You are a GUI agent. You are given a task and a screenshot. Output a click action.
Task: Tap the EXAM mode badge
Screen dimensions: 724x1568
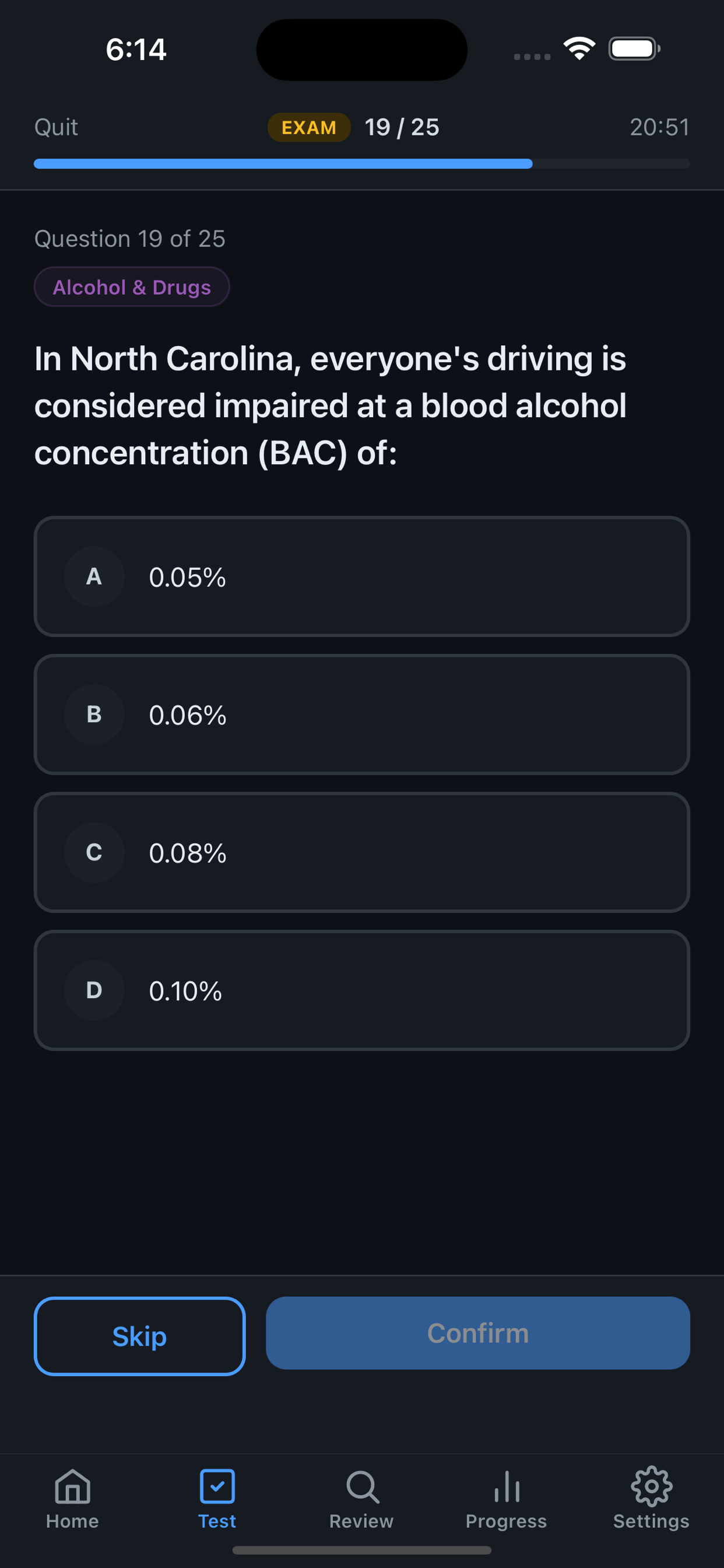click(309, 127)
